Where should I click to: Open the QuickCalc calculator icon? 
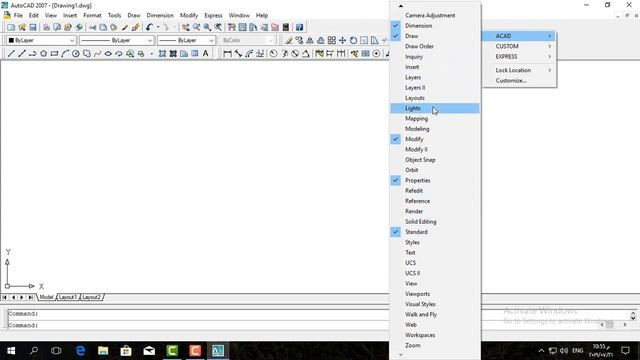coord(286,27)
